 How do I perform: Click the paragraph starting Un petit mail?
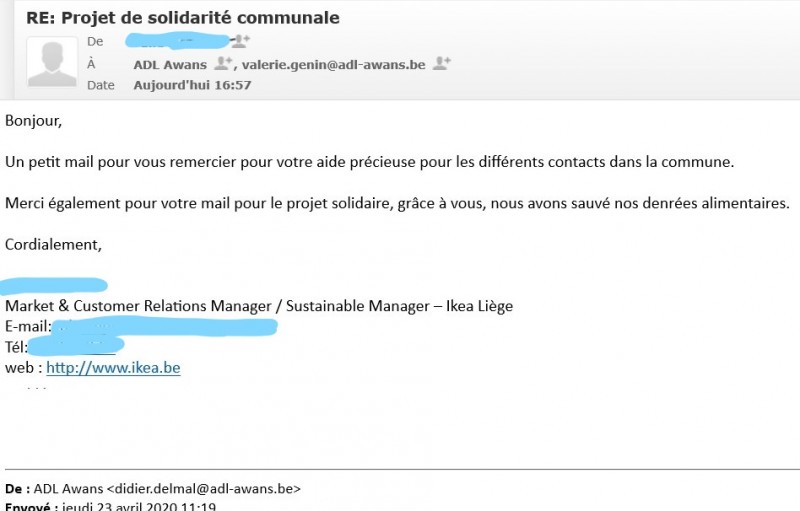pos(369,162)
